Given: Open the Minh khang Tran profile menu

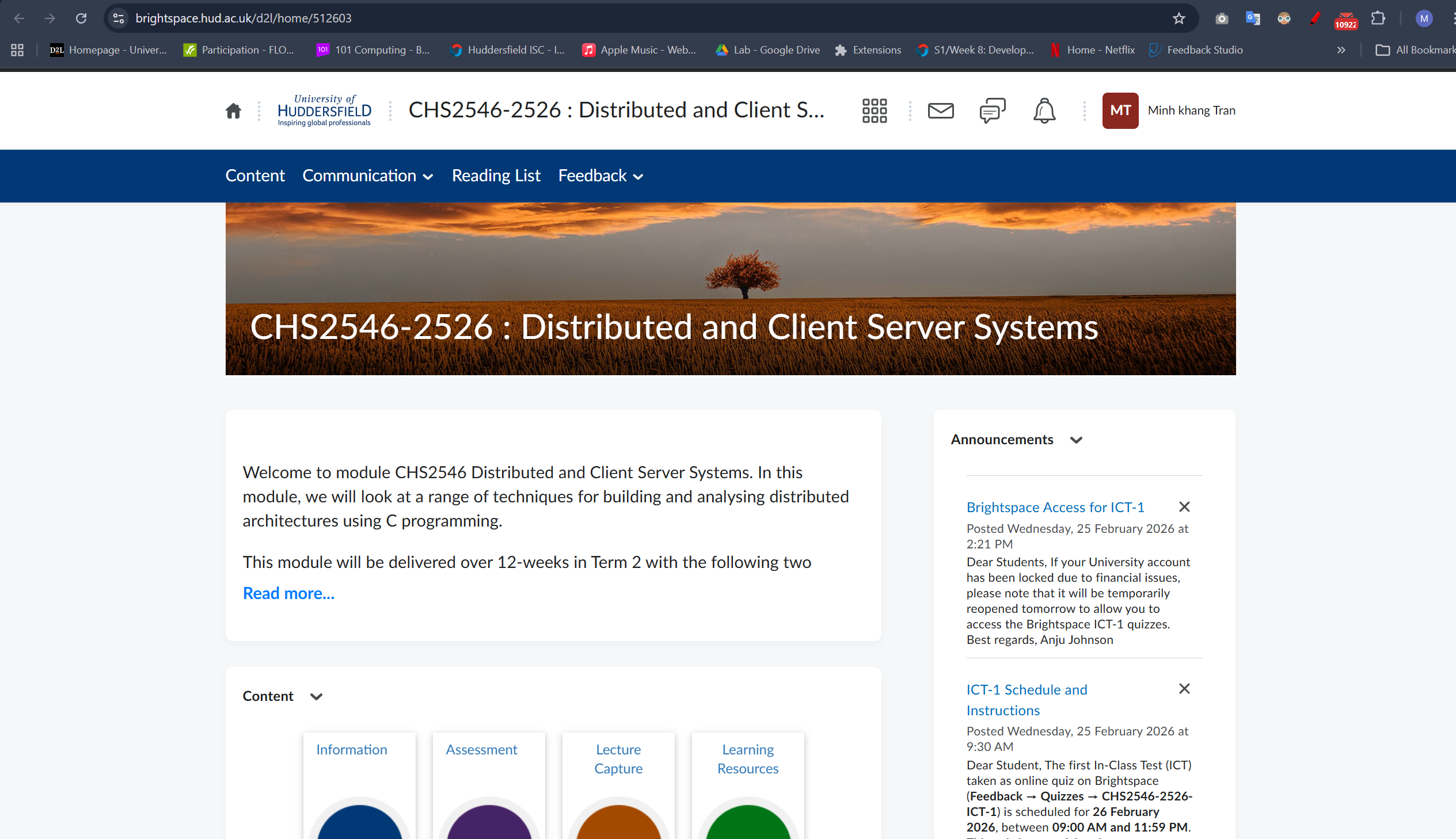Looking at the screenshot, I should [x=1168, y=110].
